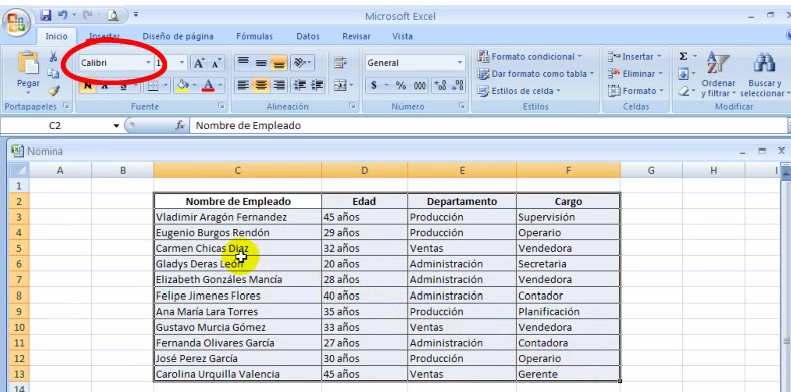Open the Diseño de página tab

point(178,36)
